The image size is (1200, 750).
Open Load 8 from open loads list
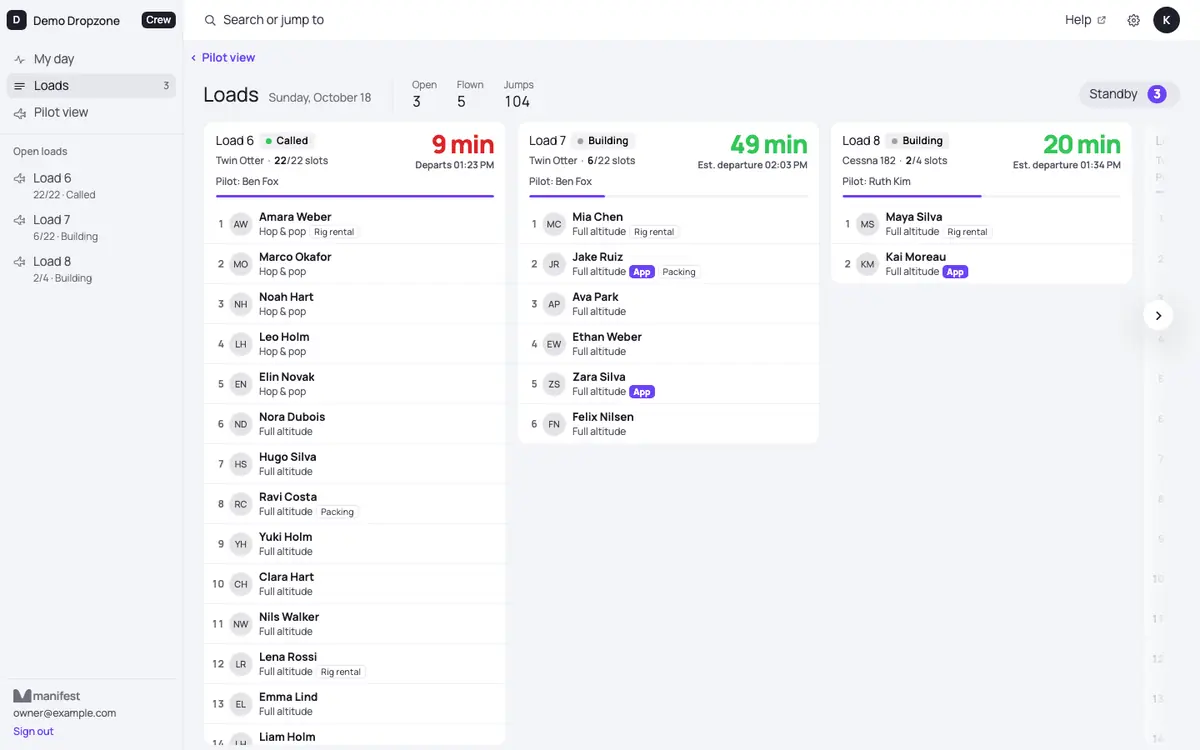coord(91,269)
